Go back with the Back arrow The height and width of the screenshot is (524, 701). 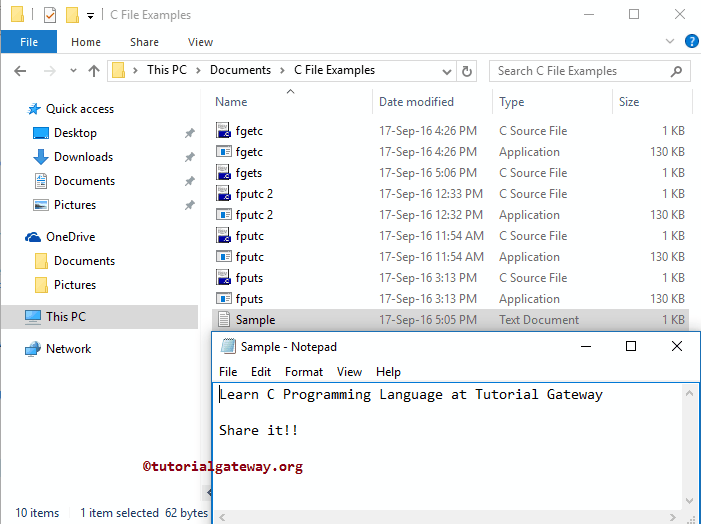coord(20,71)
